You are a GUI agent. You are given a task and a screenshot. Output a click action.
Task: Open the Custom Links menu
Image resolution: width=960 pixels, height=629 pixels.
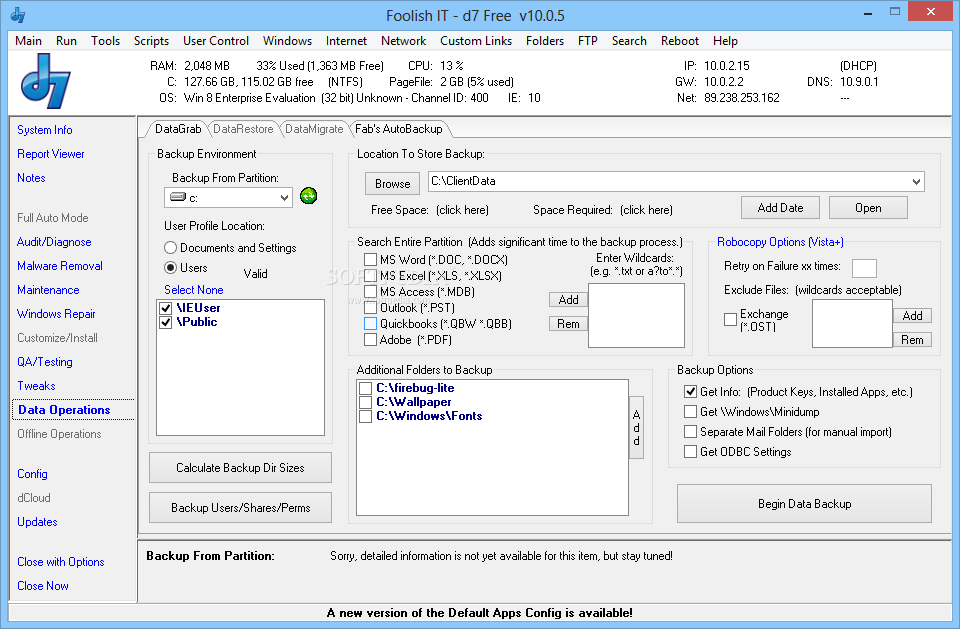pos(476,40)
